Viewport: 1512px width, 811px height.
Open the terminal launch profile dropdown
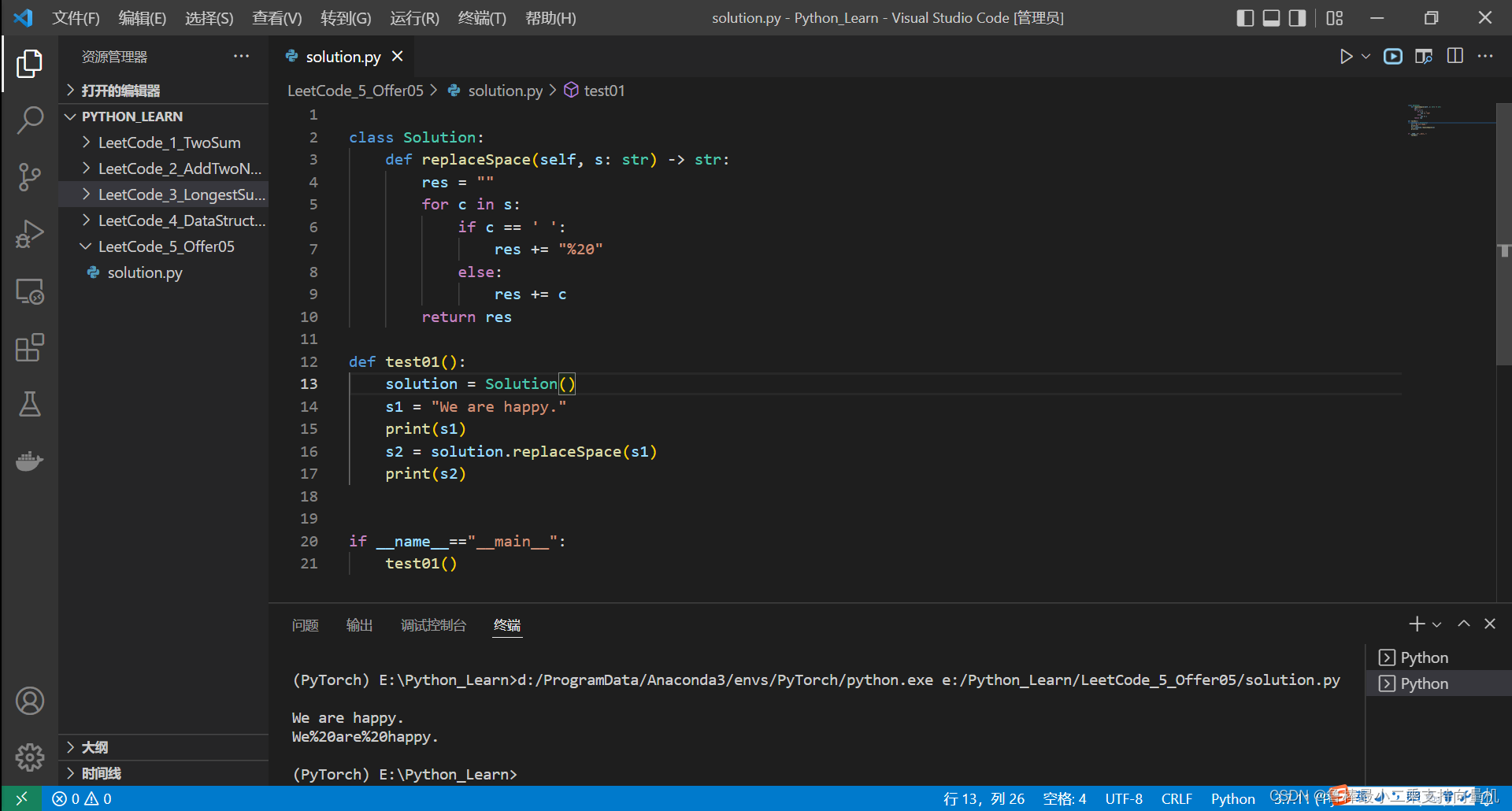1437,624
